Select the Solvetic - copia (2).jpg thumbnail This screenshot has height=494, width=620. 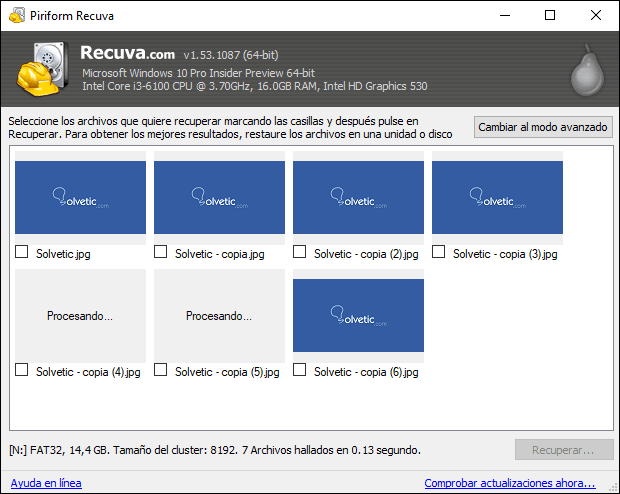pos(358,197)
